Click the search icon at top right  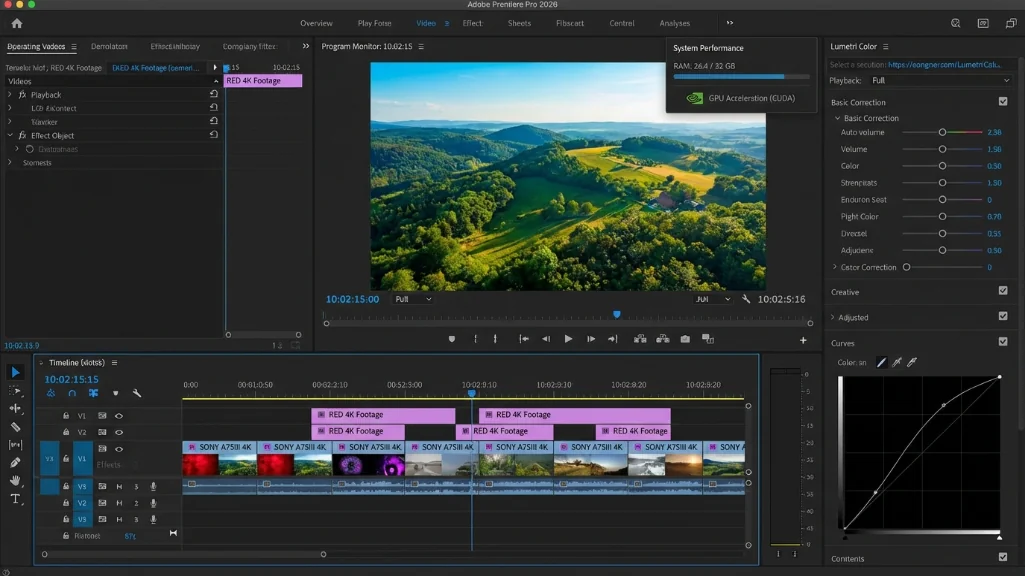coord(956,24)
